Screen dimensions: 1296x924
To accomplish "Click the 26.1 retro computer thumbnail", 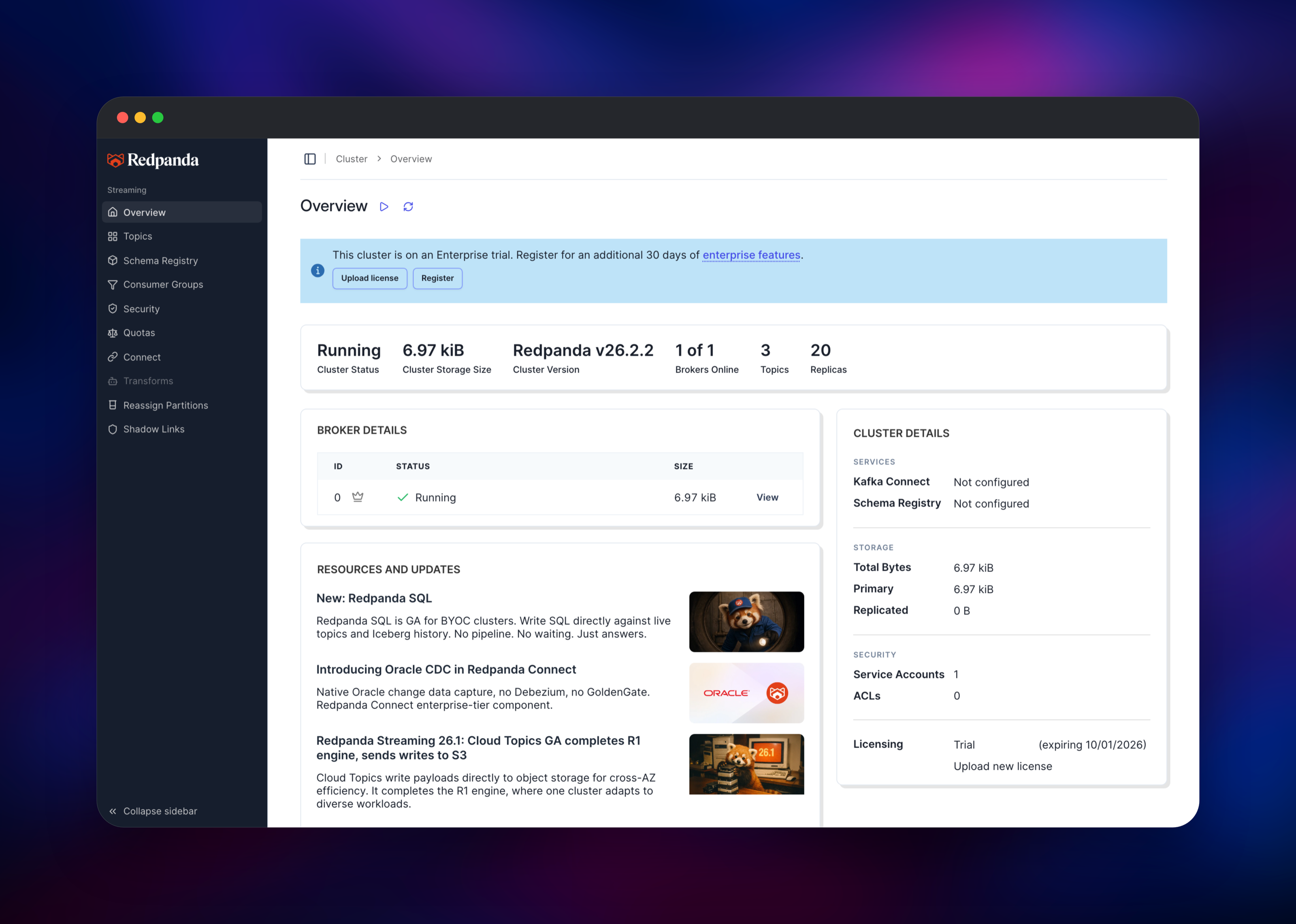I will tap(747, 764).
